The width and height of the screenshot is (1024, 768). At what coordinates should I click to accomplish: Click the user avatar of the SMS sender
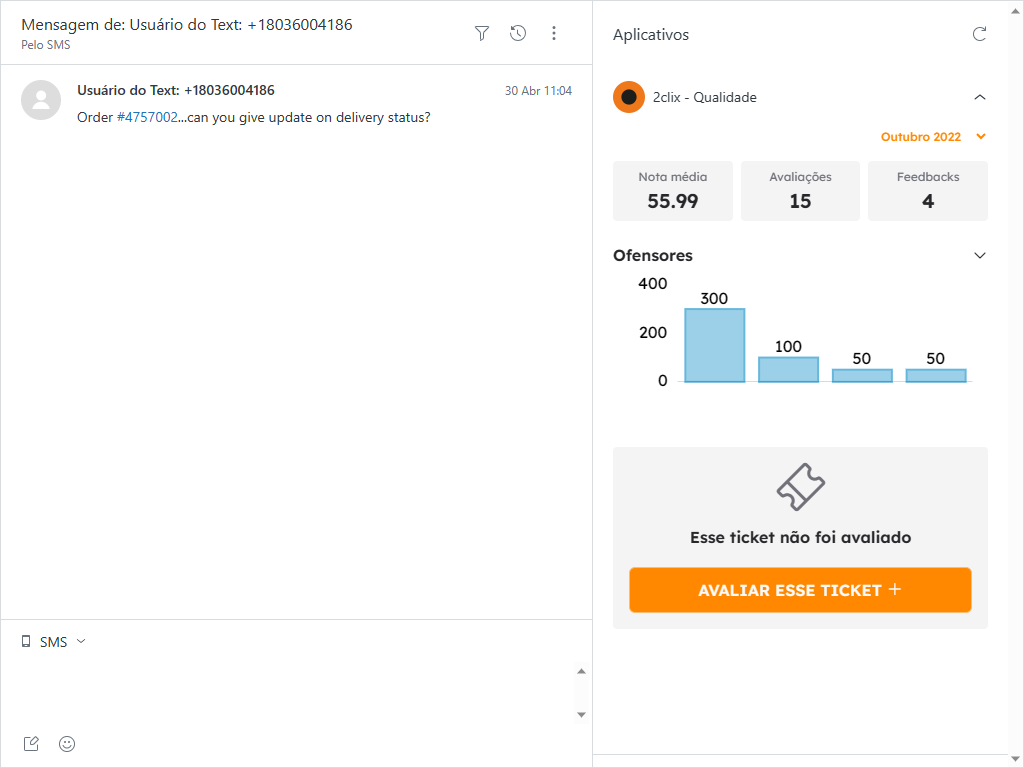(x=41, y=99)
